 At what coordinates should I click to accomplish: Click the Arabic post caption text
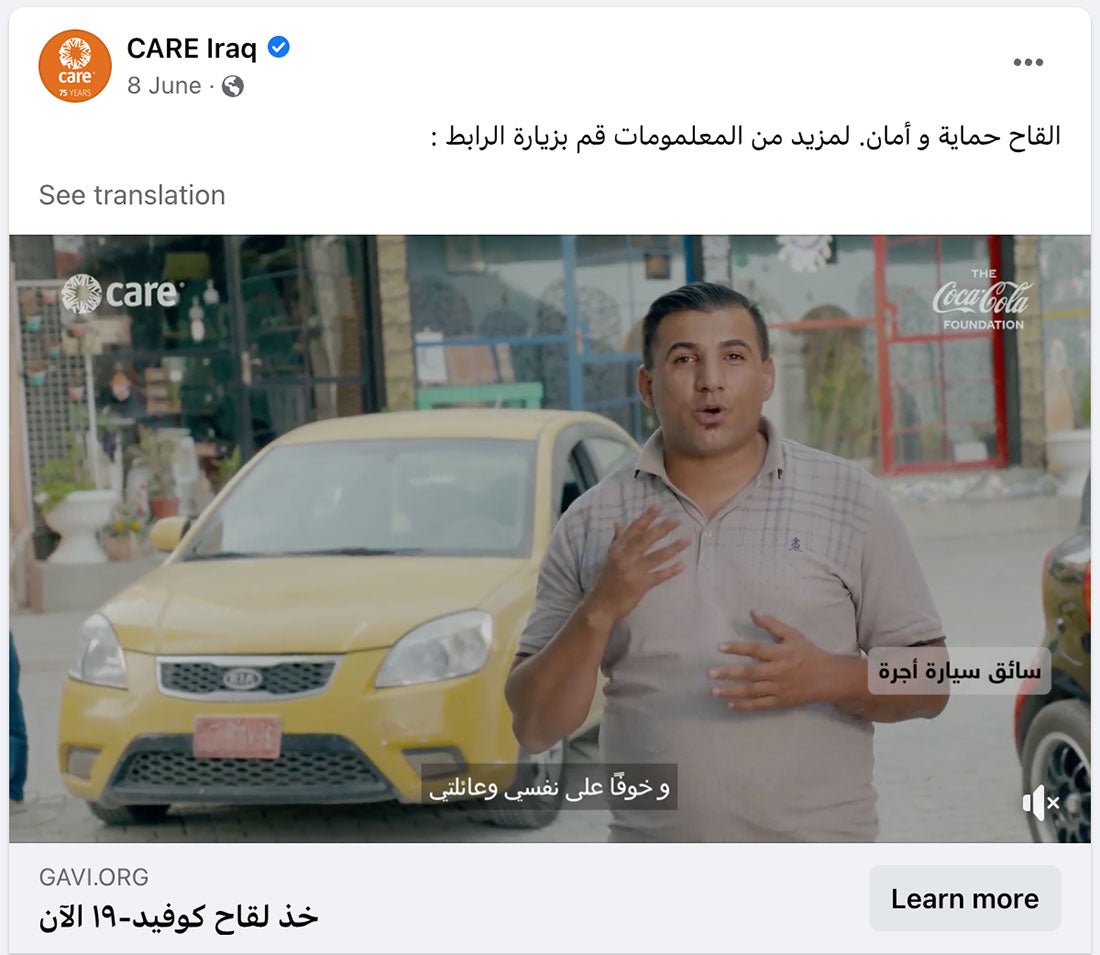pyautogui.click(x=746, y=135)
